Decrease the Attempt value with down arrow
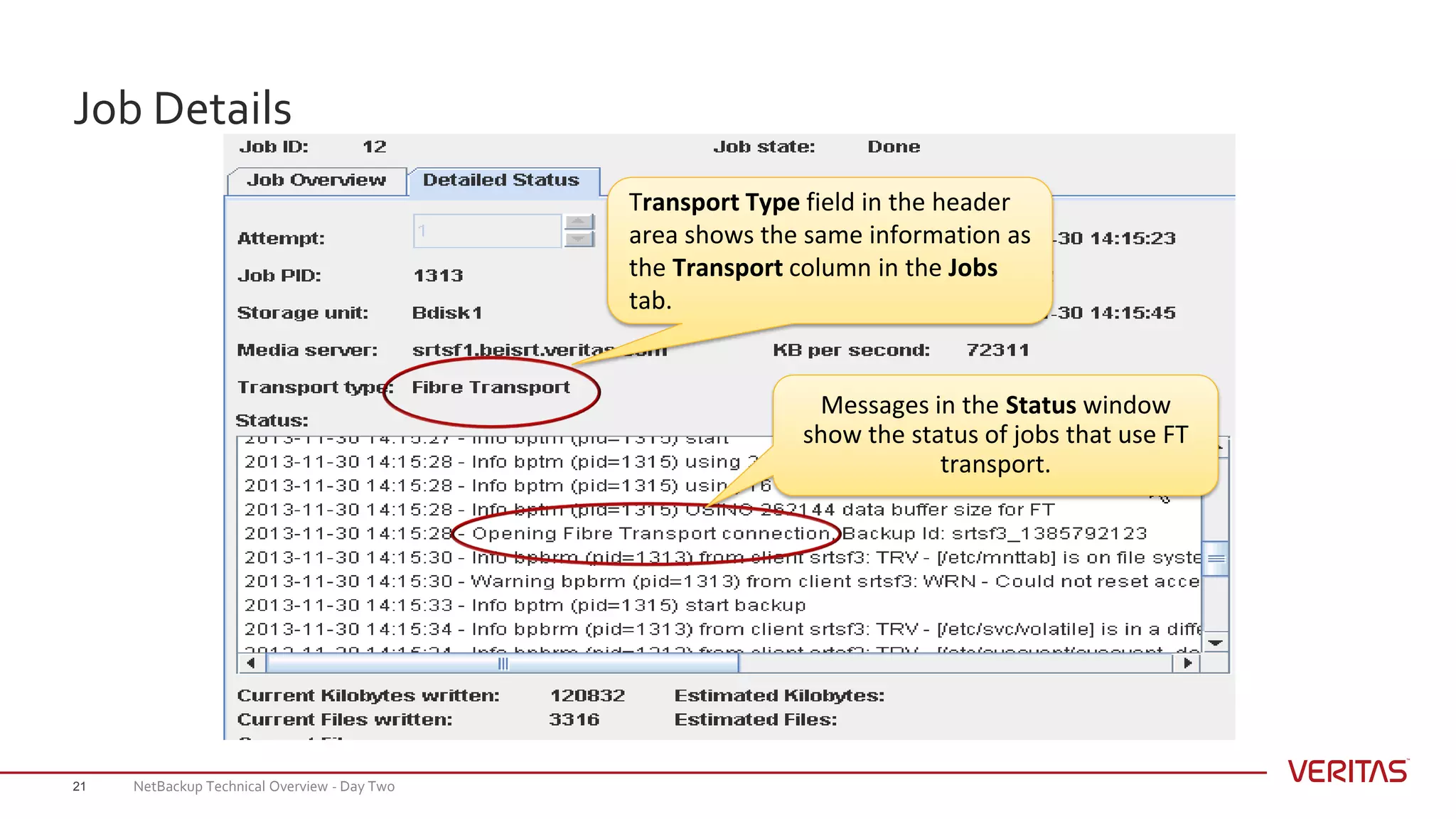This screenshot has width=1456, height=819. coord(579,239)
